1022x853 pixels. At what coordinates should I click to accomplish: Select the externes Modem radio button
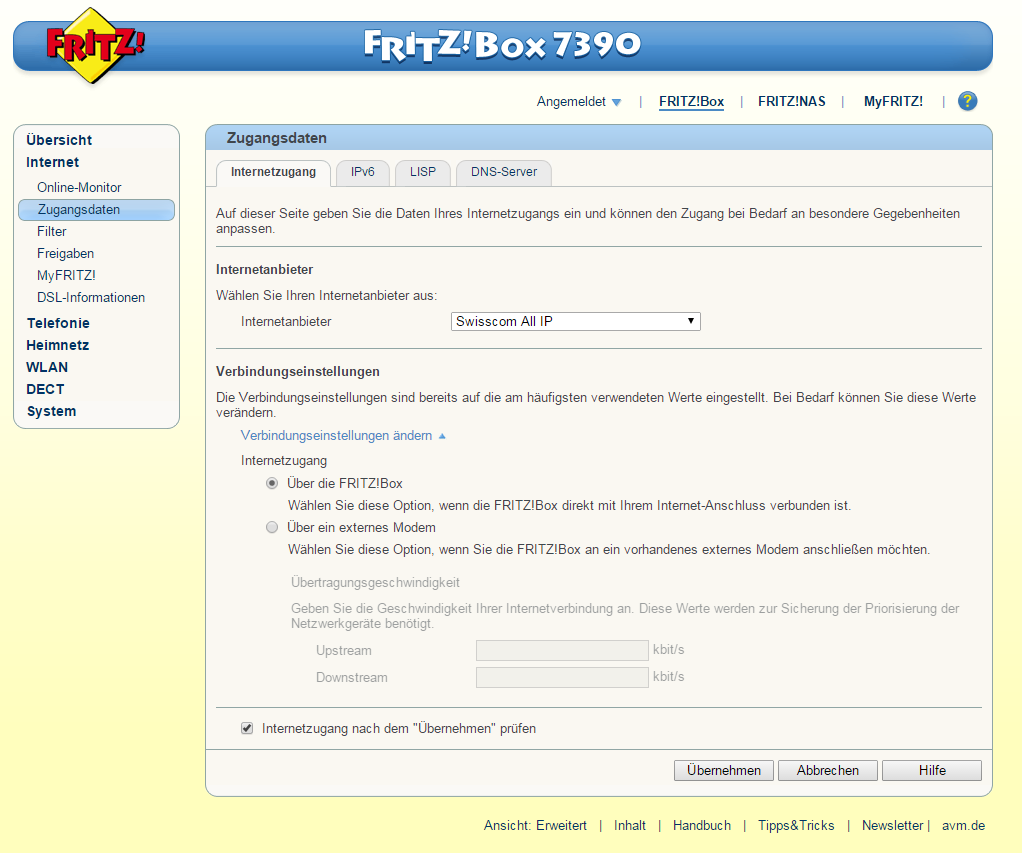(272, 527)
